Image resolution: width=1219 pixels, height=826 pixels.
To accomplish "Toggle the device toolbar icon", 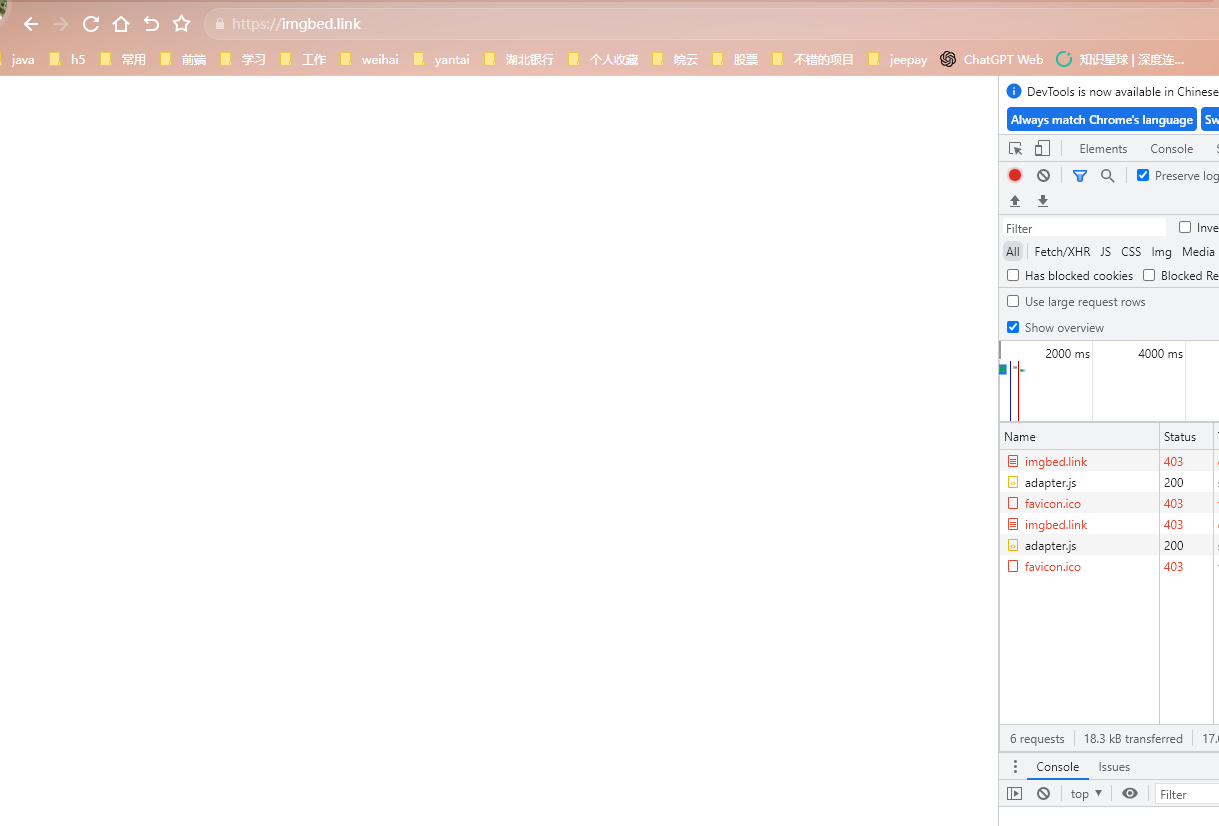I will 1042,149.
